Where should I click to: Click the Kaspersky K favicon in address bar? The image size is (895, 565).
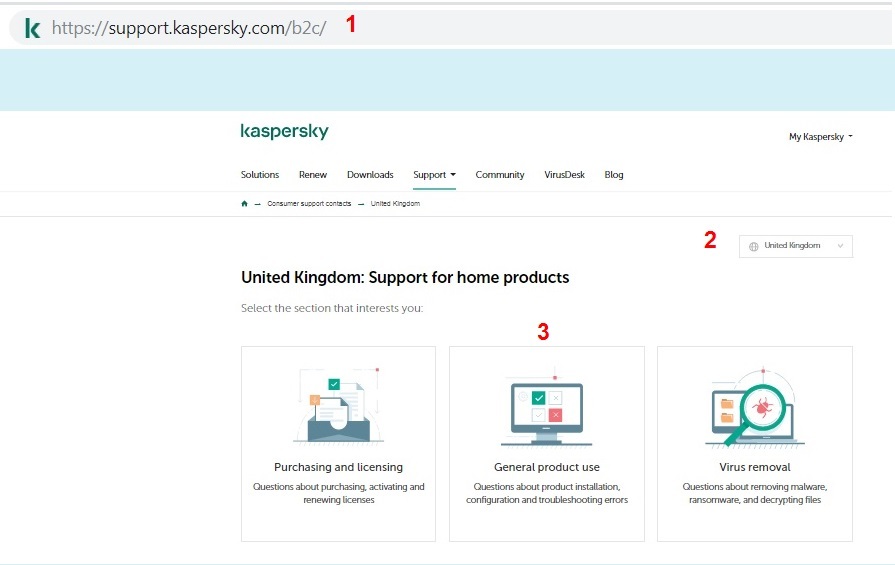pyautogui.click(x=33, y=28)
